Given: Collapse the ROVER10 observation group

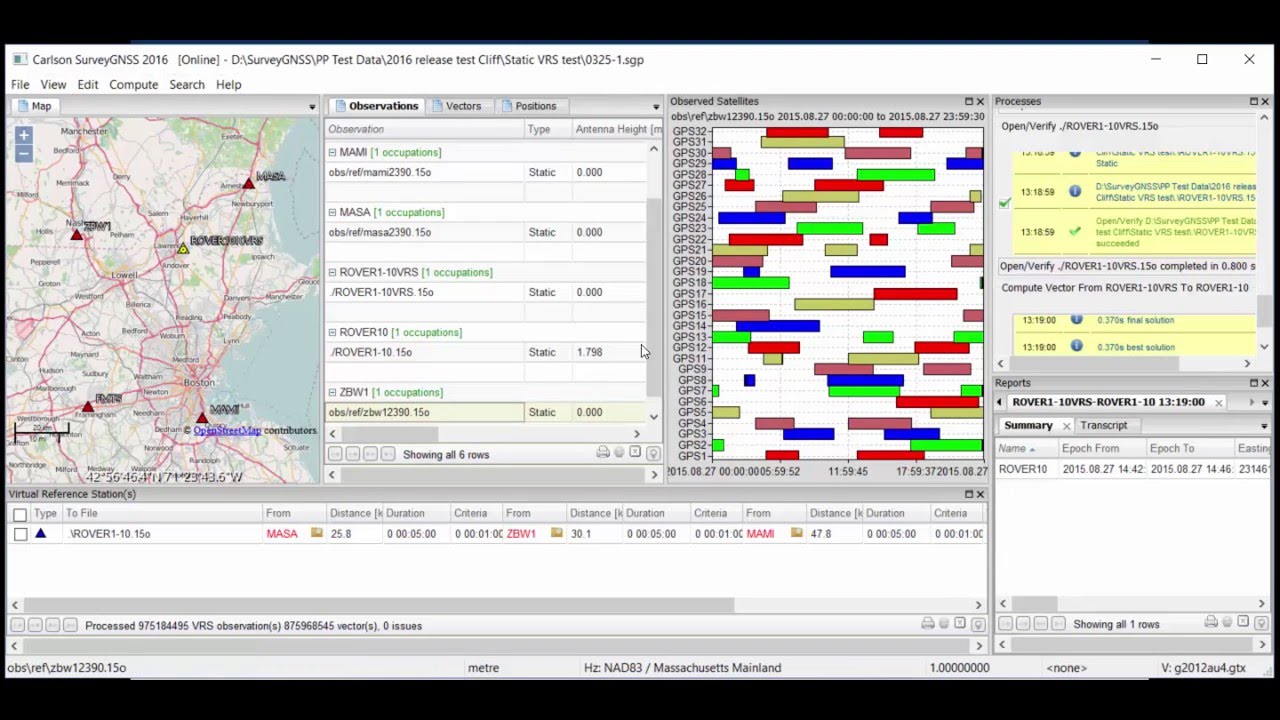Looking at the screenshot, I should [332, 332].
